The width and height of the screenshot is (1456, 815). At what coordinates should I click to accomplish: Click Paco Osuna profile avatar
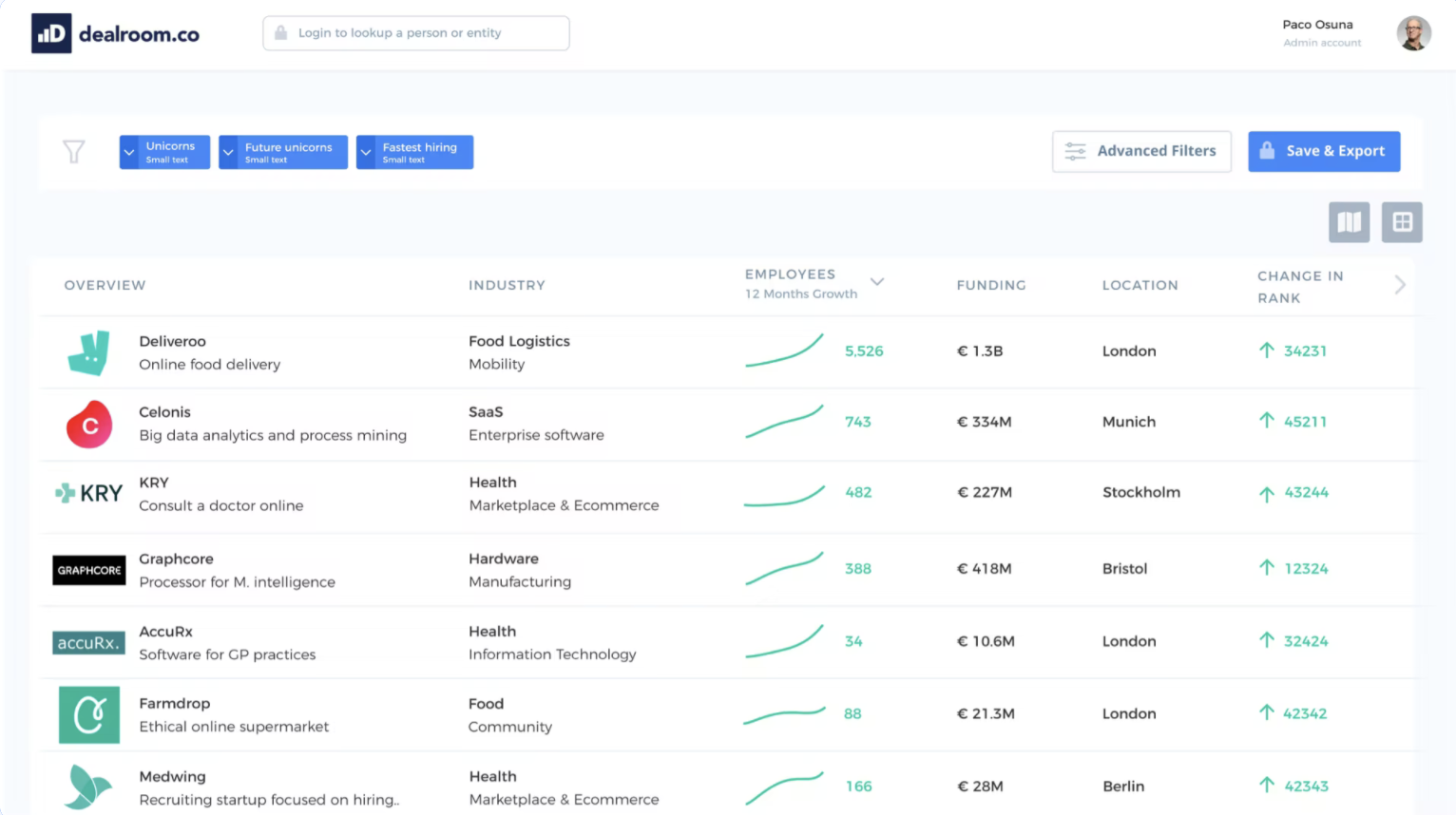pos(1413,33)
